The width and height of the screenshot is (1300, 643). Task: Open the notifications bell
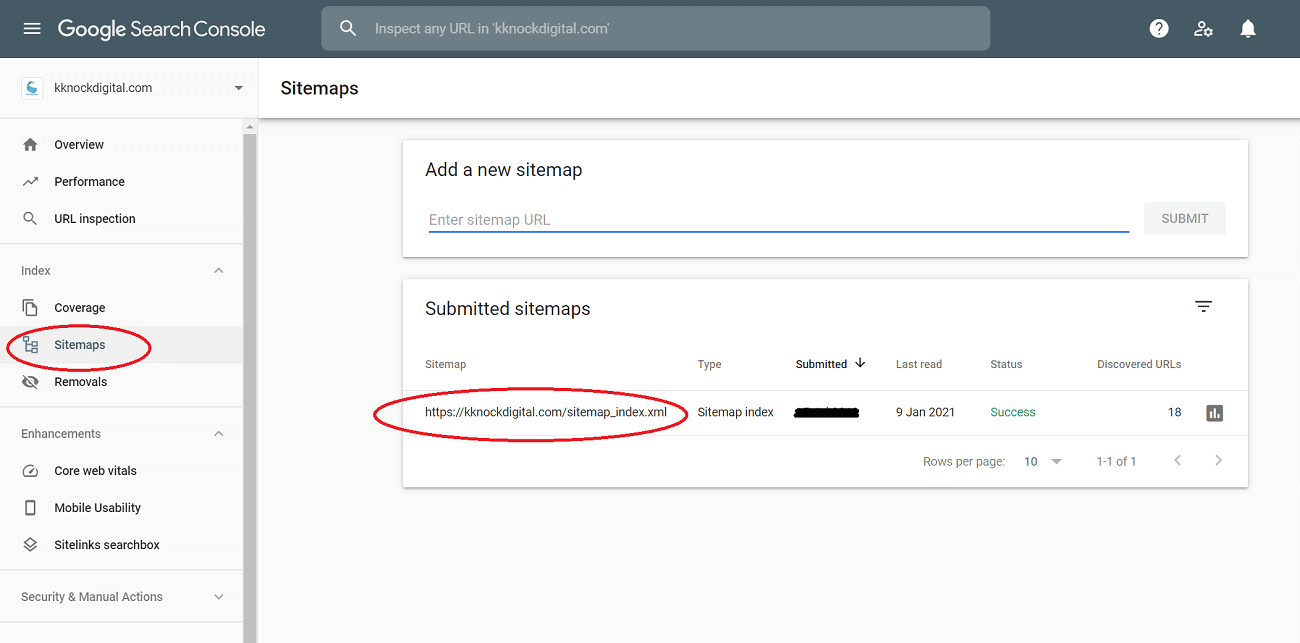pos(1247,28)
